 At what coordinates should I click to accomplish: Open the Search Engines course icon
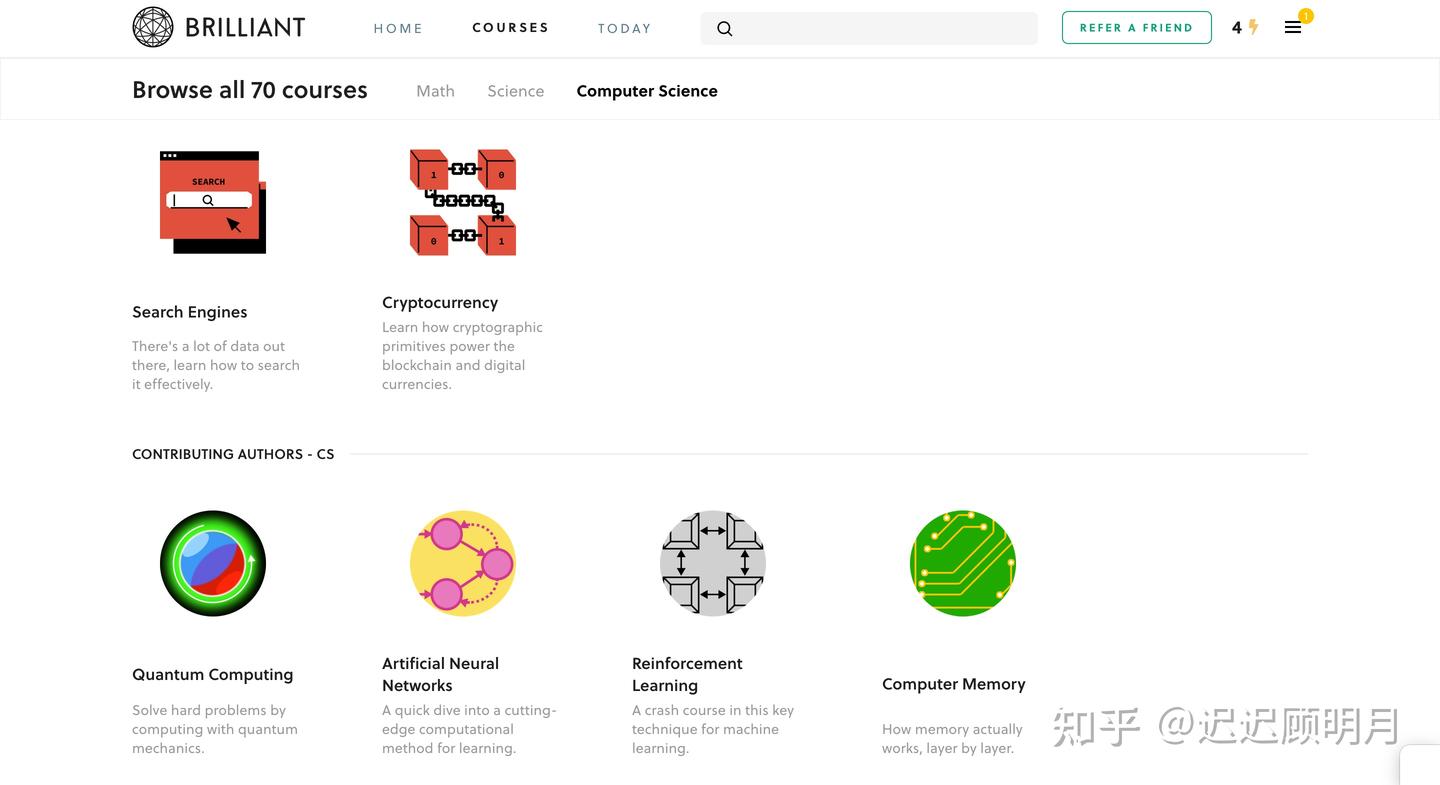pyautogui.click(x=213, y=202)
